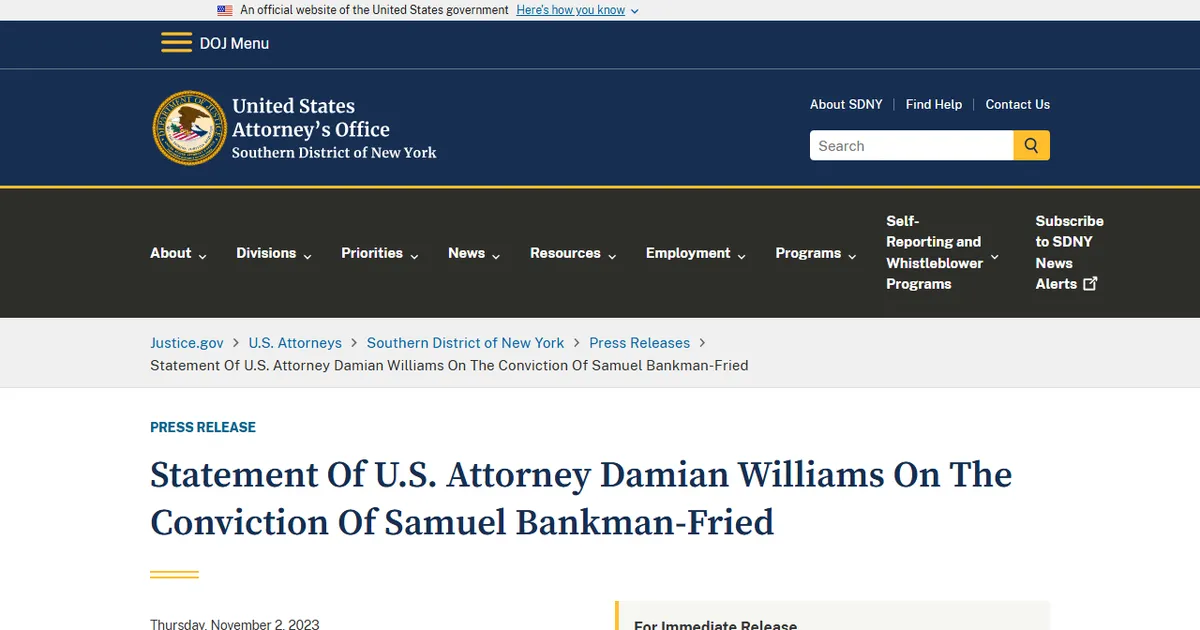Focus the Search input field
The image size is (1200, 630).
tap(911, 145)
